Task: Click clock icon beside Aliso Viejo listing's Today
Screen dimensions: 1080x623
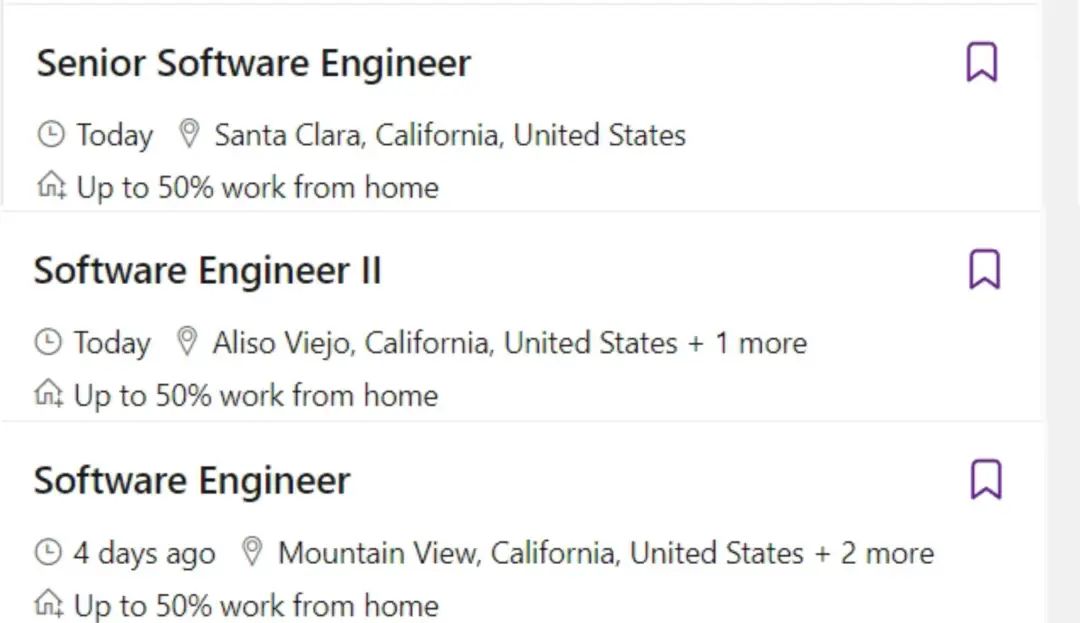Action: (x=48, y=342)
